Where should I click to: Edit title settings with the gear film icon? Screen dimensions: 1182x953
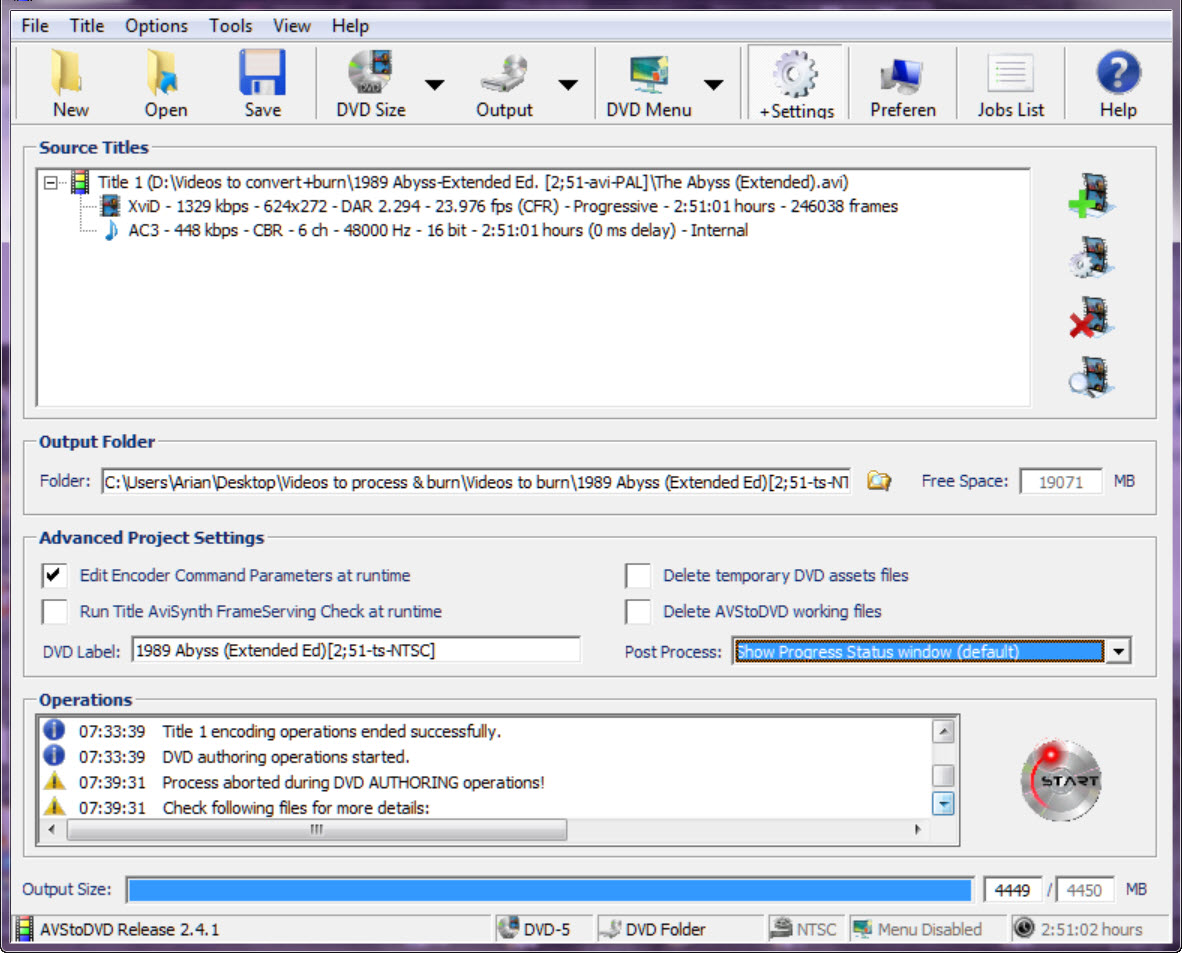1091,257
